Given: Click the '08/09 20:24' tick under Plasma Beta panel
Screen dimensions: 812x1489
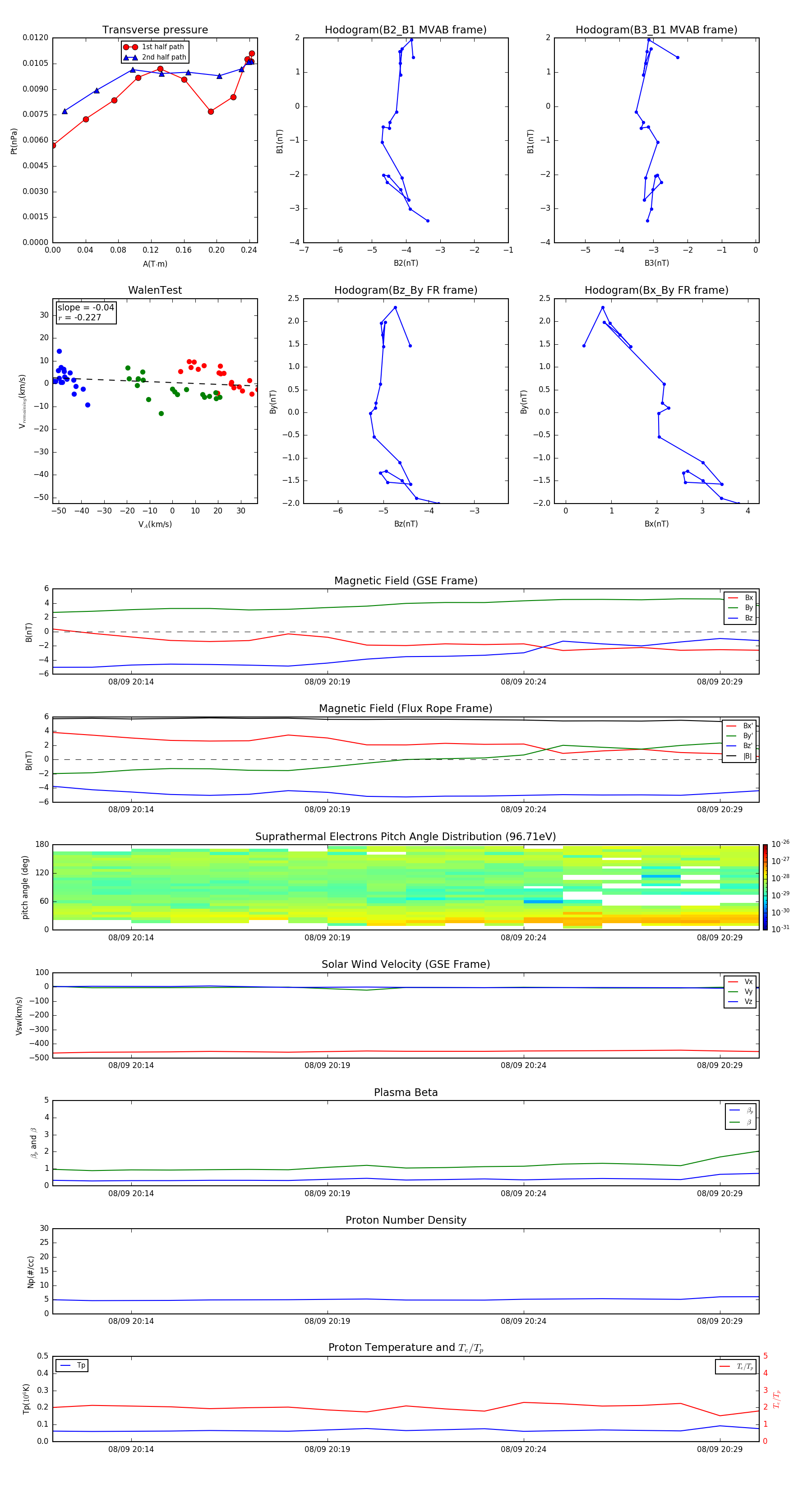Looking at the screenshot, I should pos(523,1193).
